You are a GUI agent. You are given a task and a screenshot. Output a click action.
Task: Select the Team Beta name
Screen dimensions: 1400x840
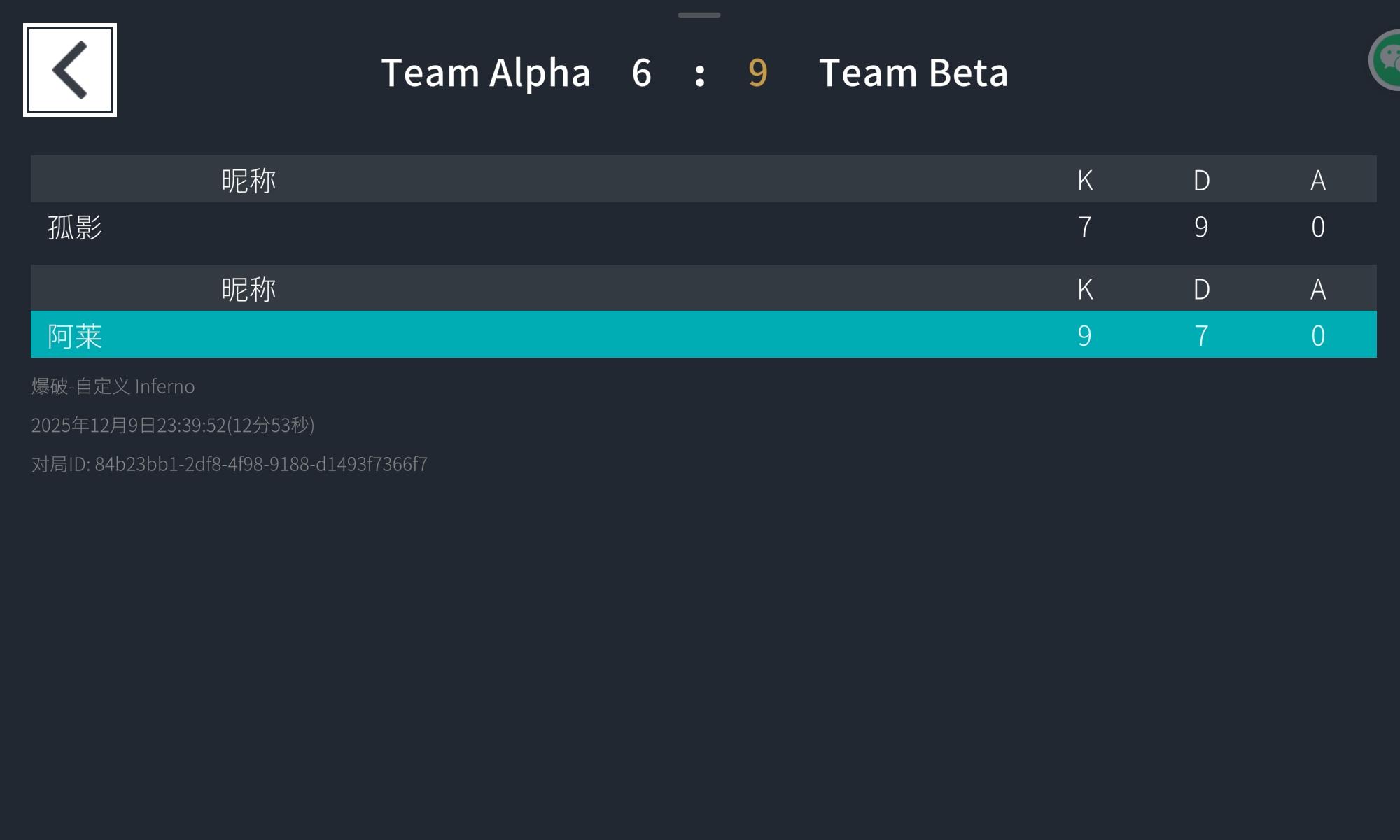(913, 73)
